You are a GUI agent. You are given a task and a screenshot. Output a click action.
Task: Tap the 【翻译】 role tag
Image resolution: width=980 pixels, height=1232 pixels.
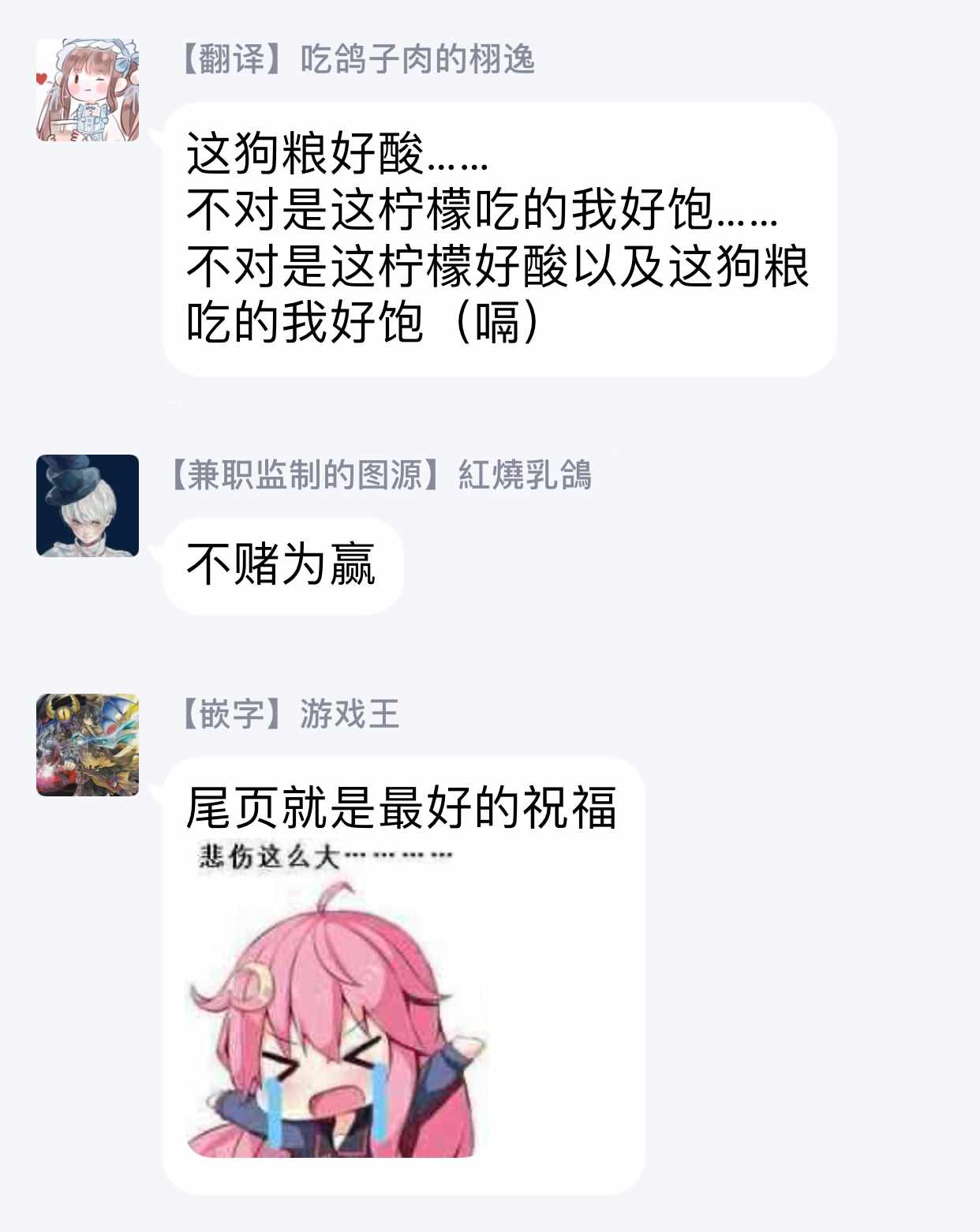(x=232, y=59)
